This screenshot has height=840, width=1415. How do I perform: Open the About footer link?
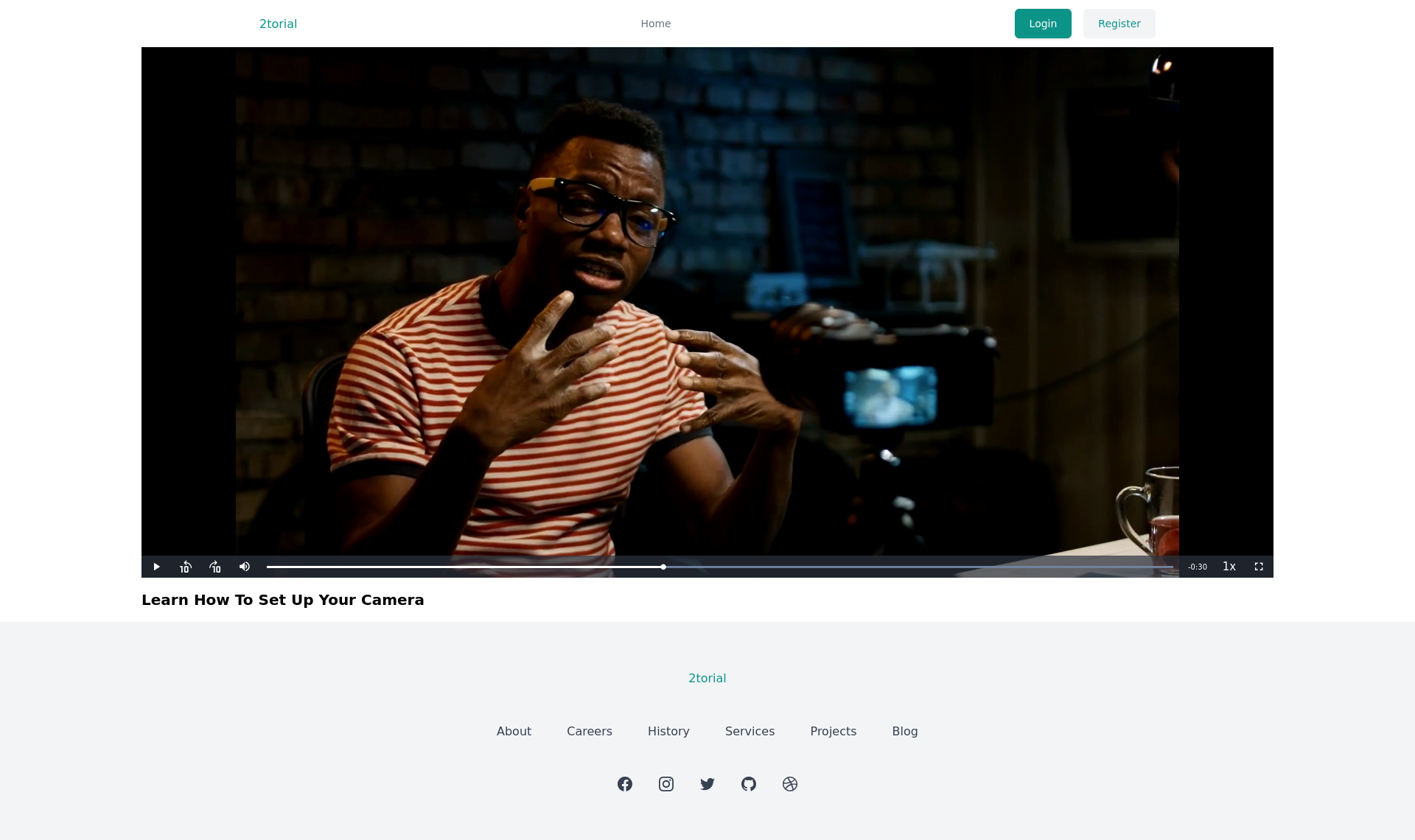[514, 731]
